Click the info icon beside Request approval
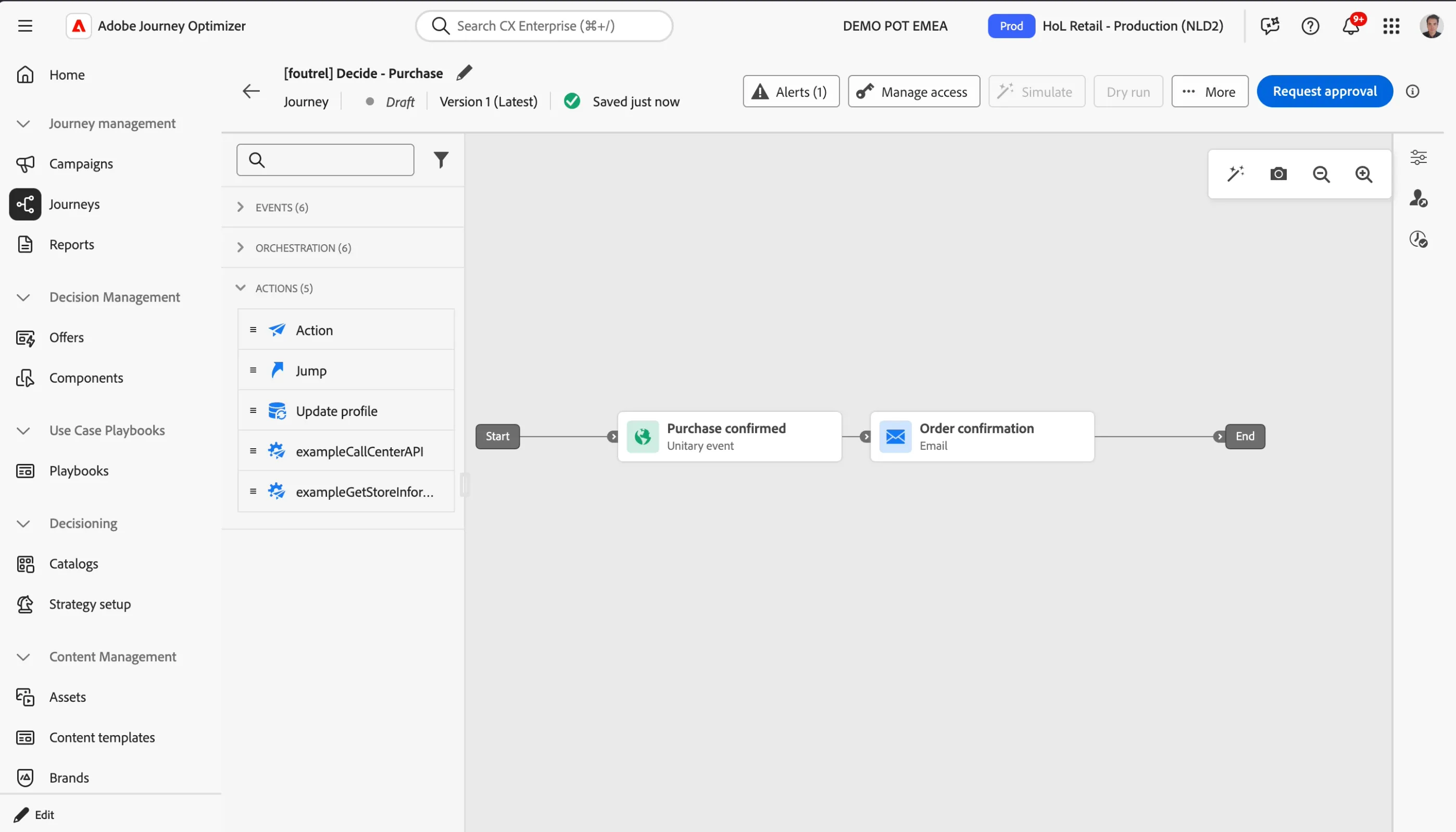 [x=1413, y=92]
